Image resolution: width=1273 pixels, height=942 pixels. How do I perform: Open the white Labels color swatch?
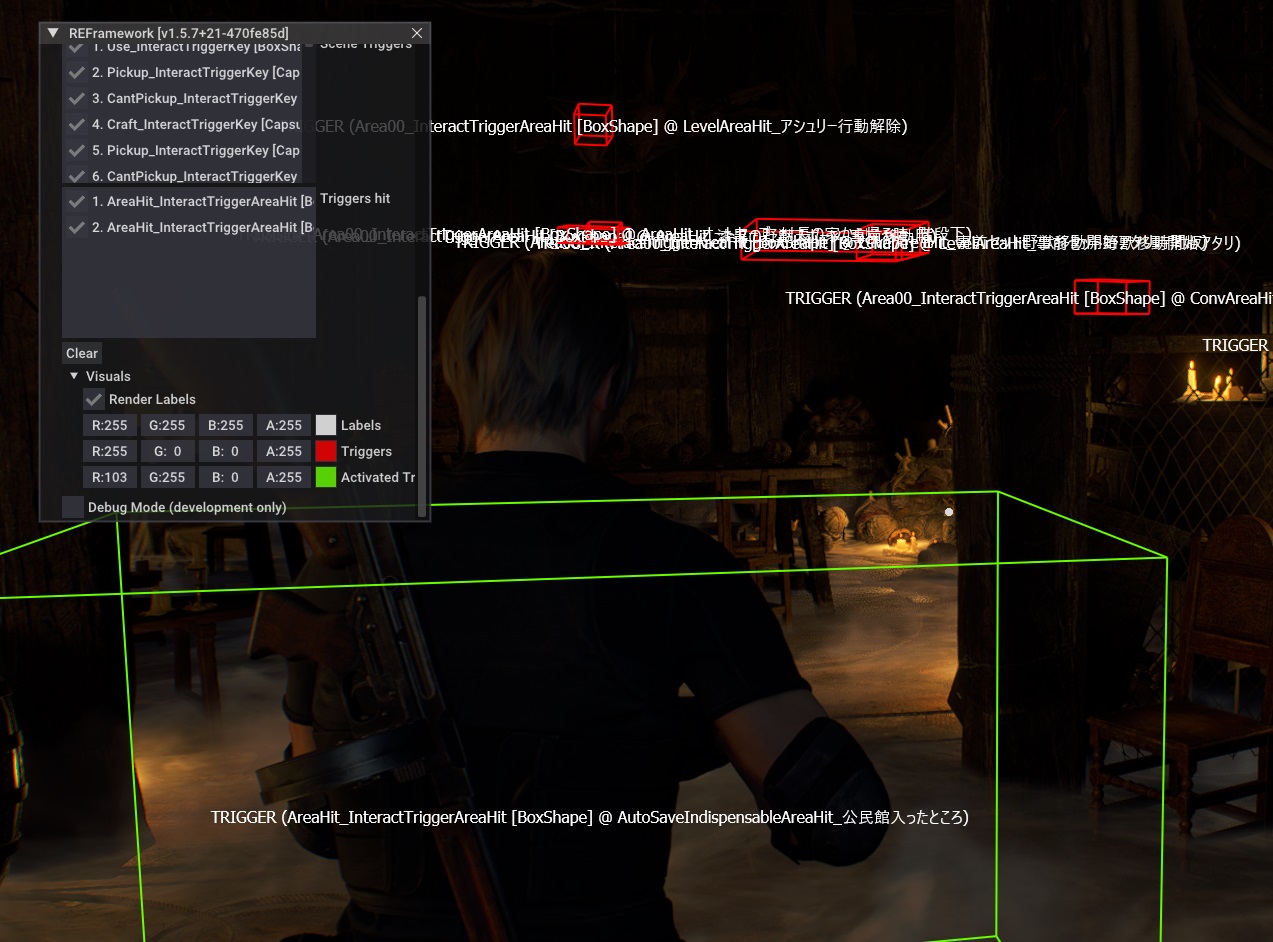pos(326,425)
